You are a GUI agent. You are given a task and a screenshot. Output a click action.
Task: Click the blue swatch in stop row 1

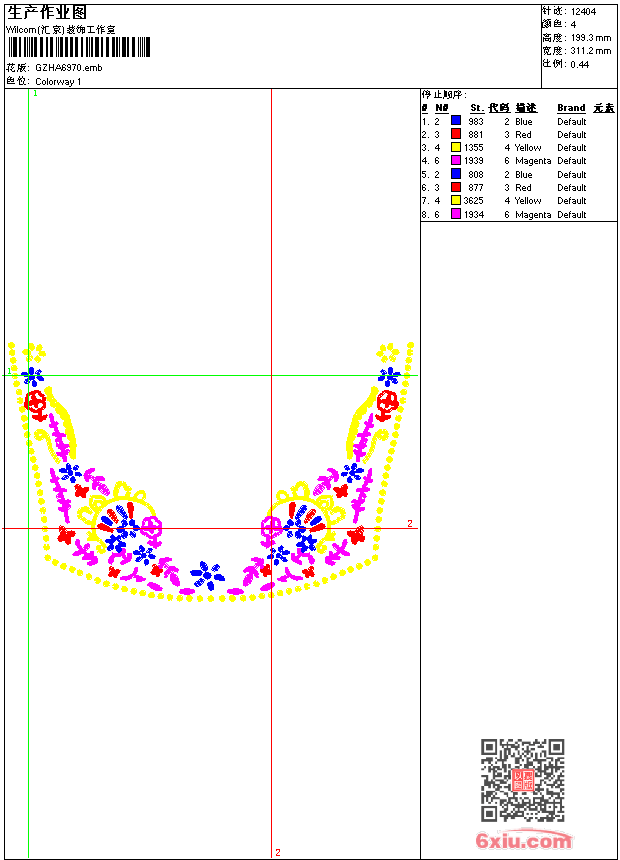[455, 122]
